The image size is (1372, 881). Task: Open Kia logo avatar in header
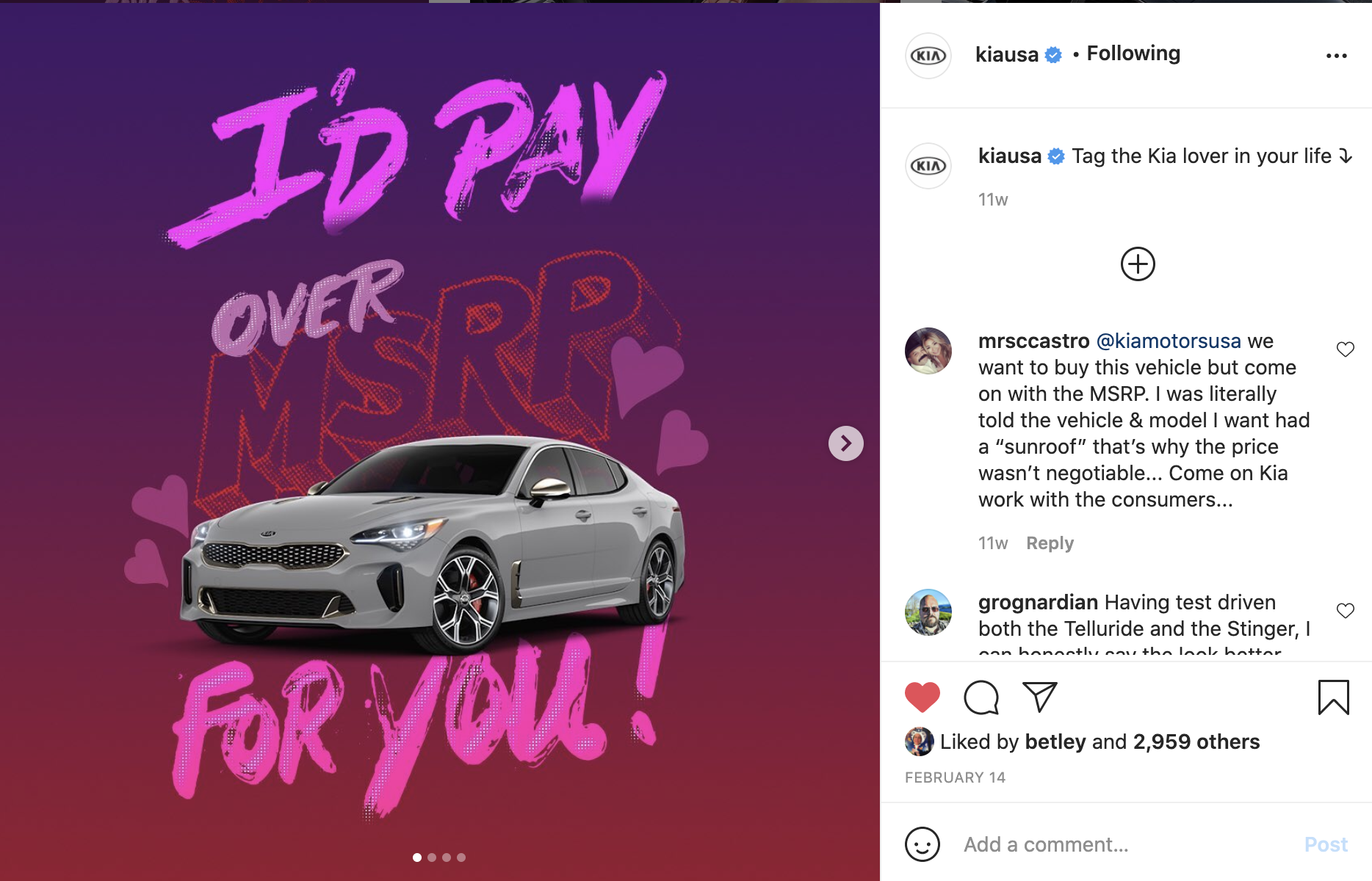coord(928,56)
